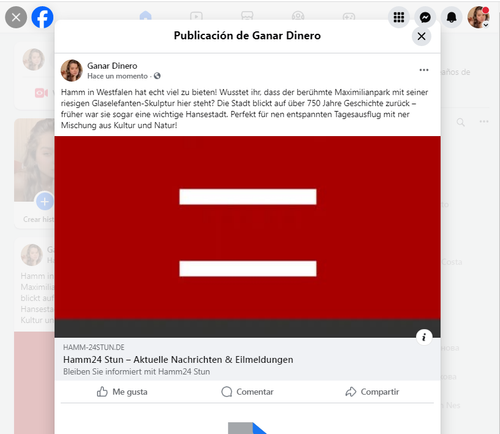Open post options three-dot menu
This screenshot has height=434, width=500.
[424, 70]
